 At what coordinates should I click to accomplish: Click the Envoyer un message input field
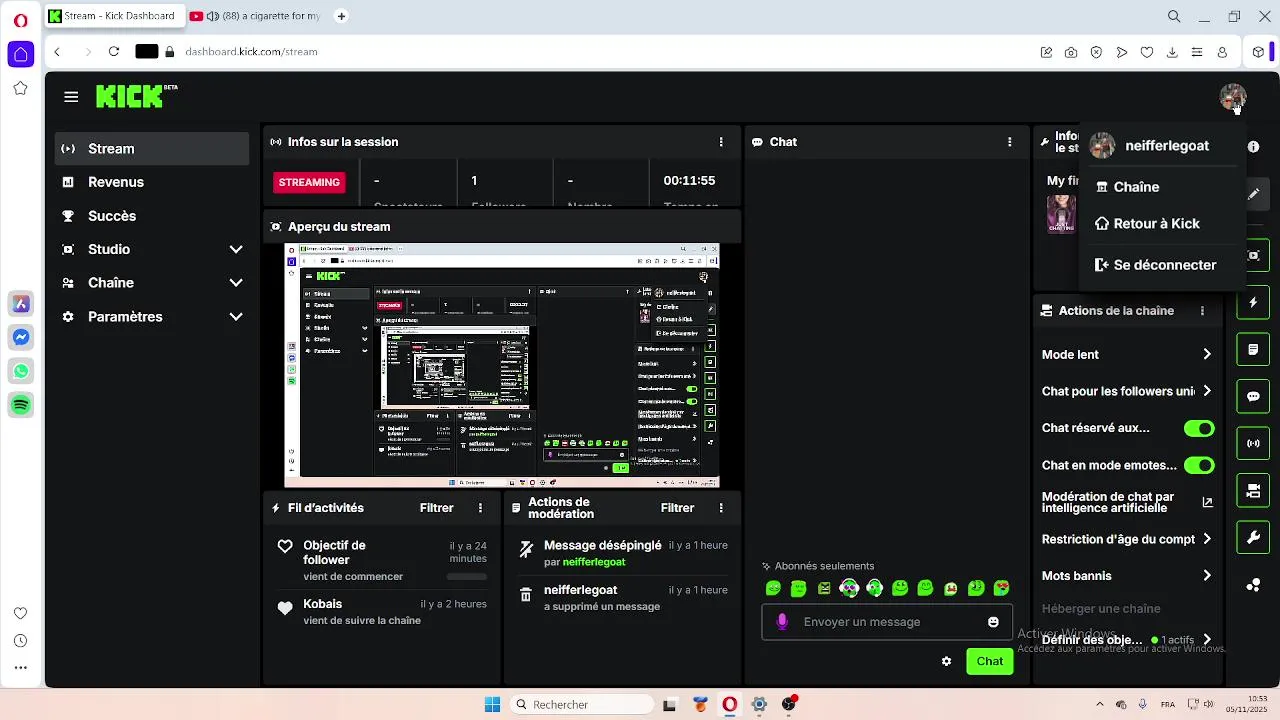tap(887, 622)
